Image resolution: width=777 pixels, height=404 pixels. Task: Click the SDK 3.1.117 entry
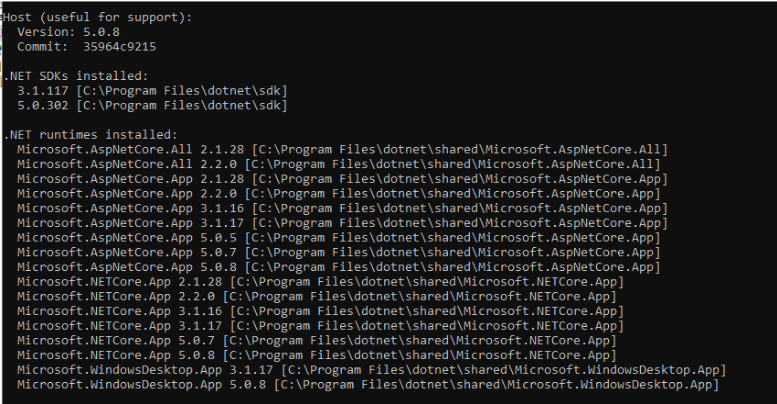[152, 91]
